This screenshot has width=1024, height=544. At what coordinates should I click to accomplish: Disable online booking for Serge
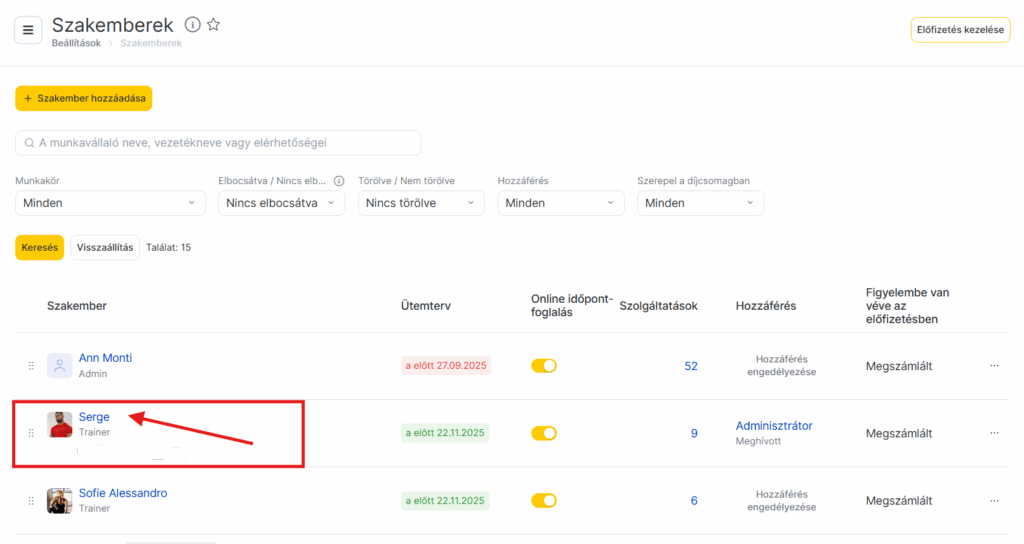(544, 433)
